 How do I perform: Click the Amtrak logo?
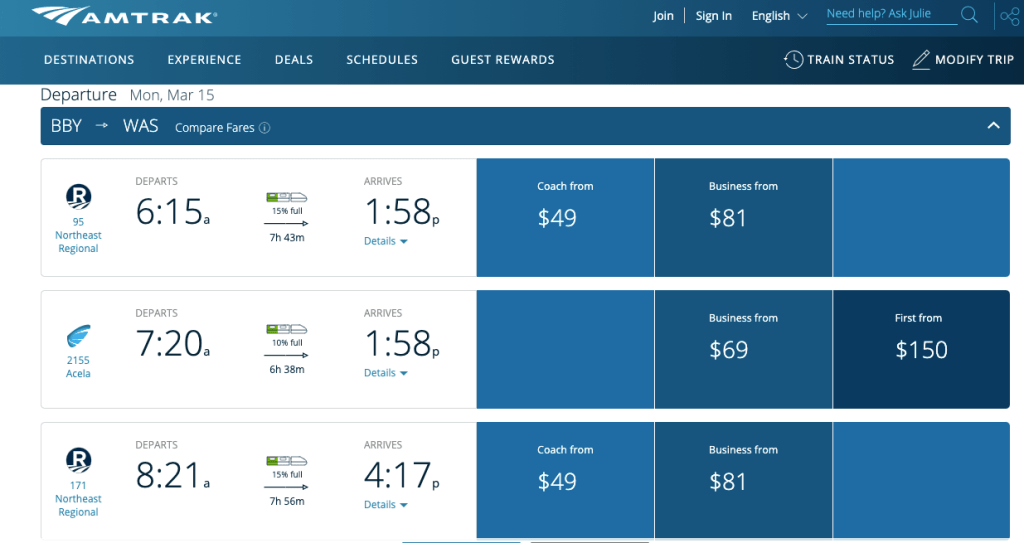[x=124, y=16]
